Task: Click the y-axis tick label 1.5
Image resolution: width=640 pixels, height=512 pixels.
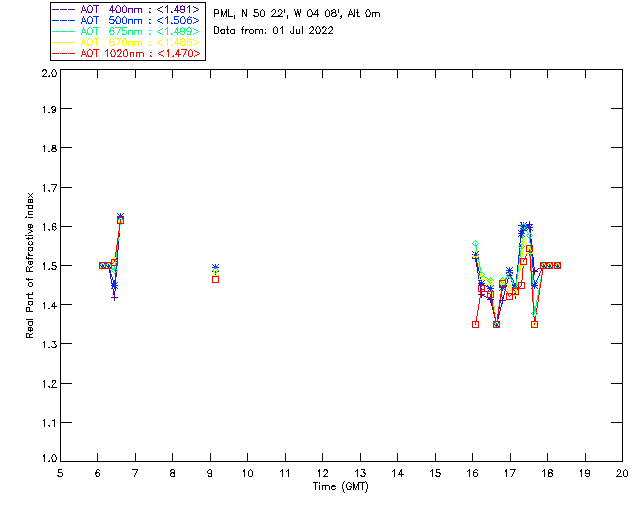Action: point(48,266)
